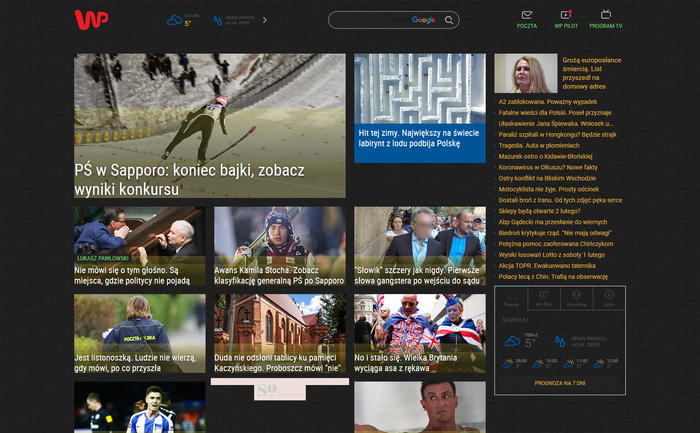Open 'Hit tej zimy' labyrinth headline
This screenshot has height=433, width=700.
pyautogui.click(x=419, y=138)
